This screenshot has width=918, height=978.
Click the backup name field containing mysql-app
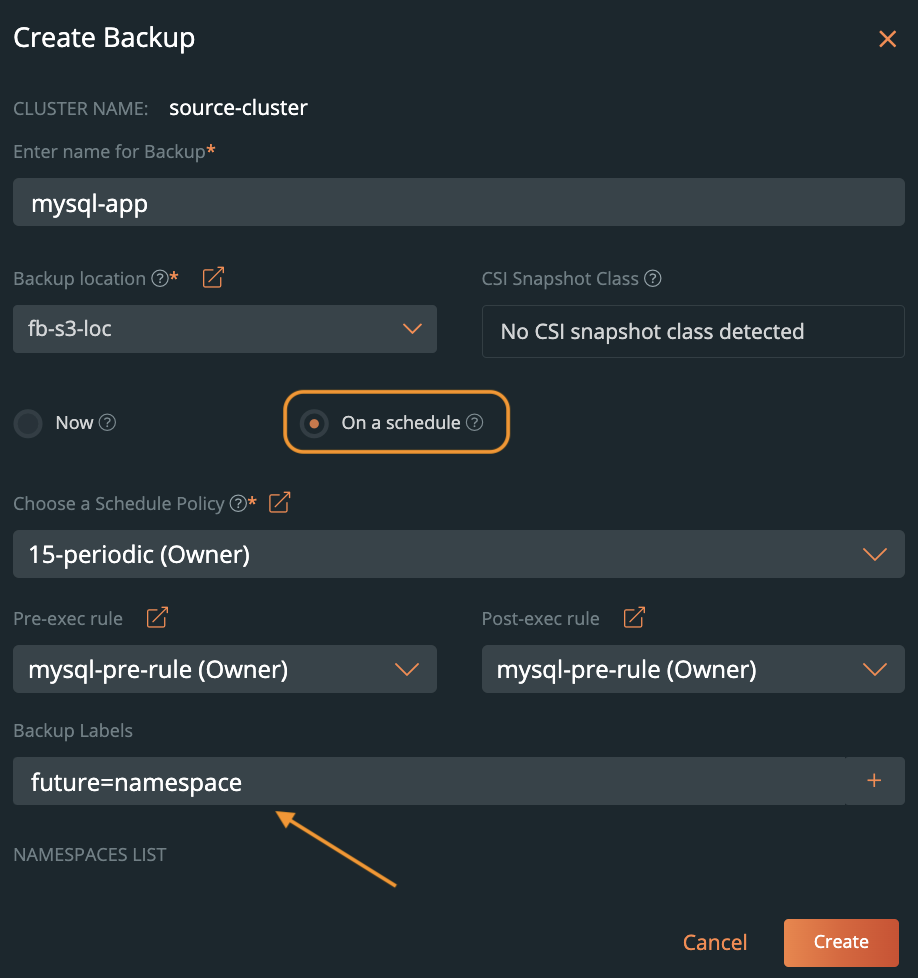pyautogui.click(x=458, y=204)
